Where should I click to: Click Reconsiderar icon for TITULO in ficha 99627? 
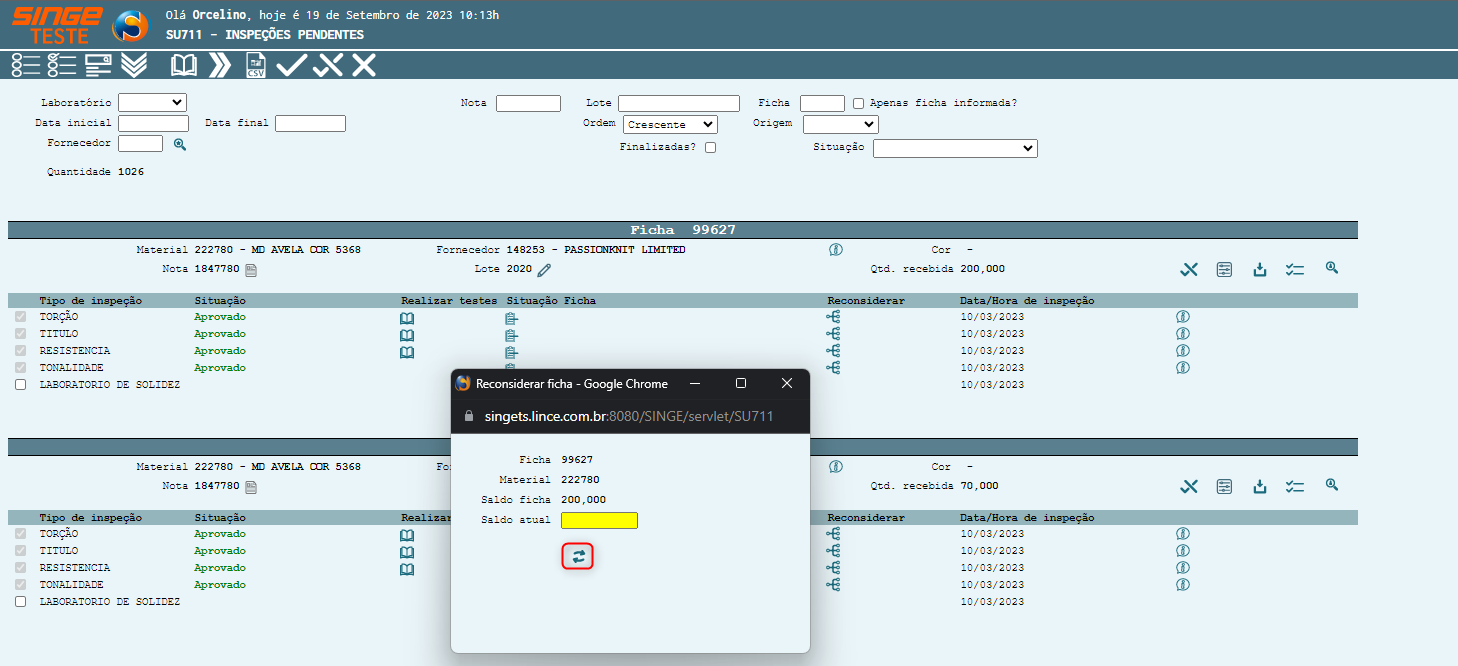point(833,334)
